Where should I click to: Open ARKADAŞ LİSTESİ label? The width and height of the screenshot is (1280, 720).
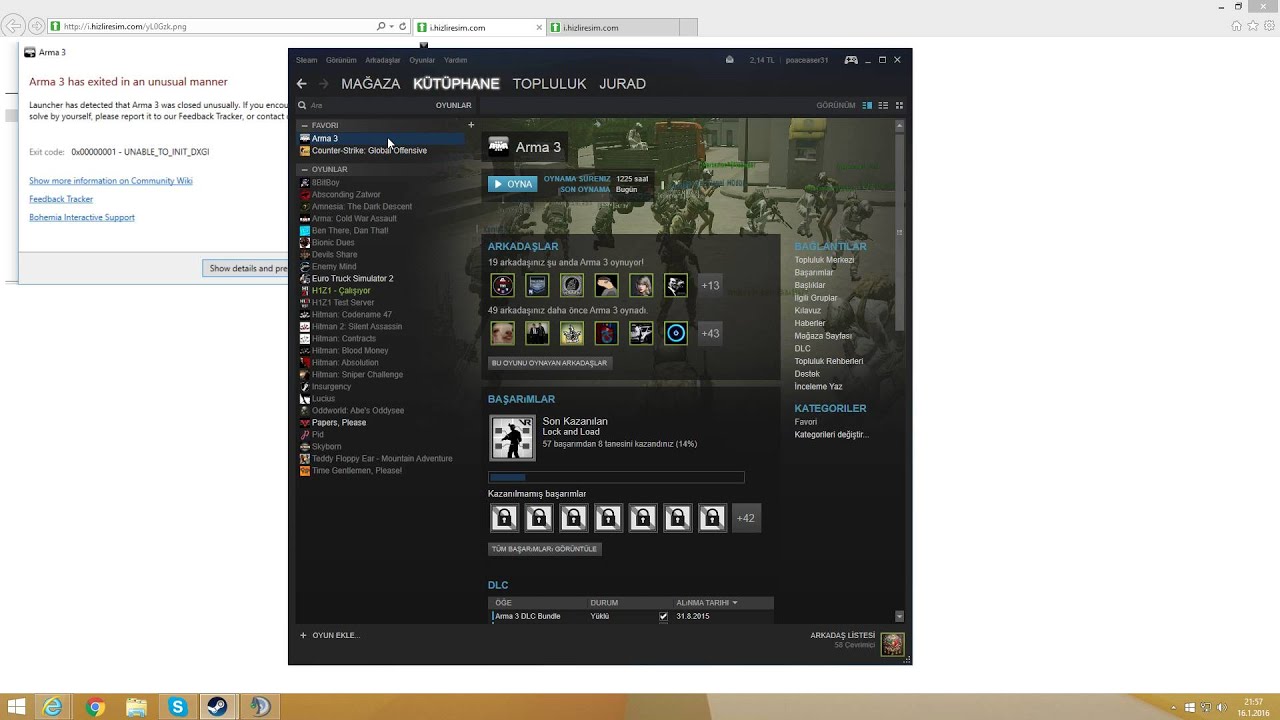pyautogui.click(x=842, y=635)
